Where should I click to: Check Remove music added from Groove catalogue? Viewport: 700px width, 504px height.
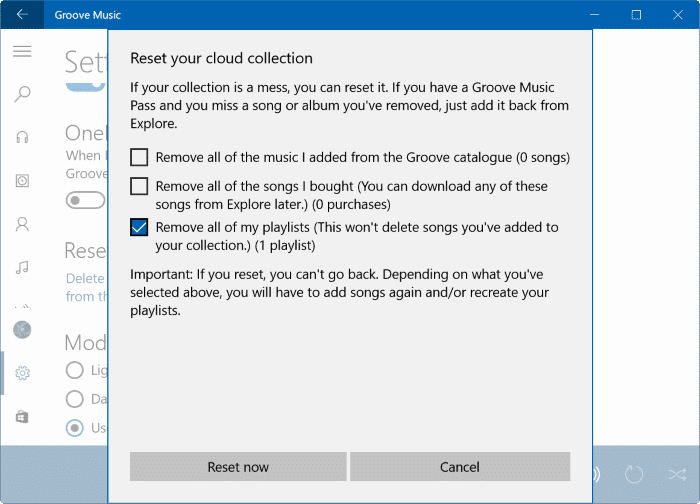[139, 157]
